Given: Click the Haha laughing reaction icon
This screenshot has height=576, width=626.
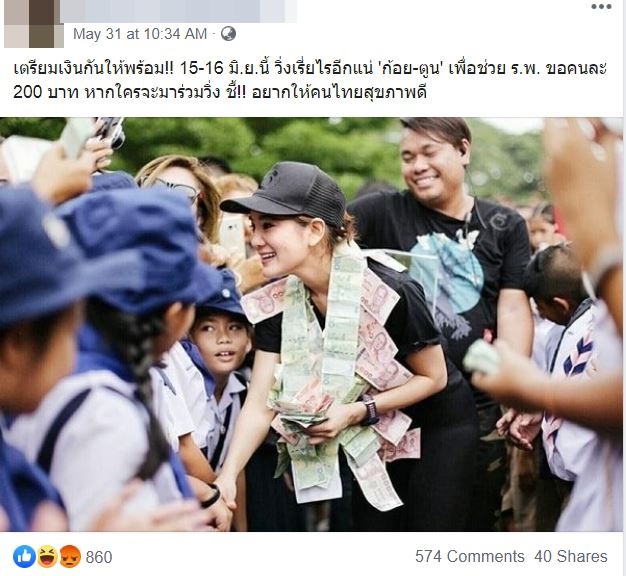Looking at the screenshot, I should pyautogui.click(x=47, y=556).
